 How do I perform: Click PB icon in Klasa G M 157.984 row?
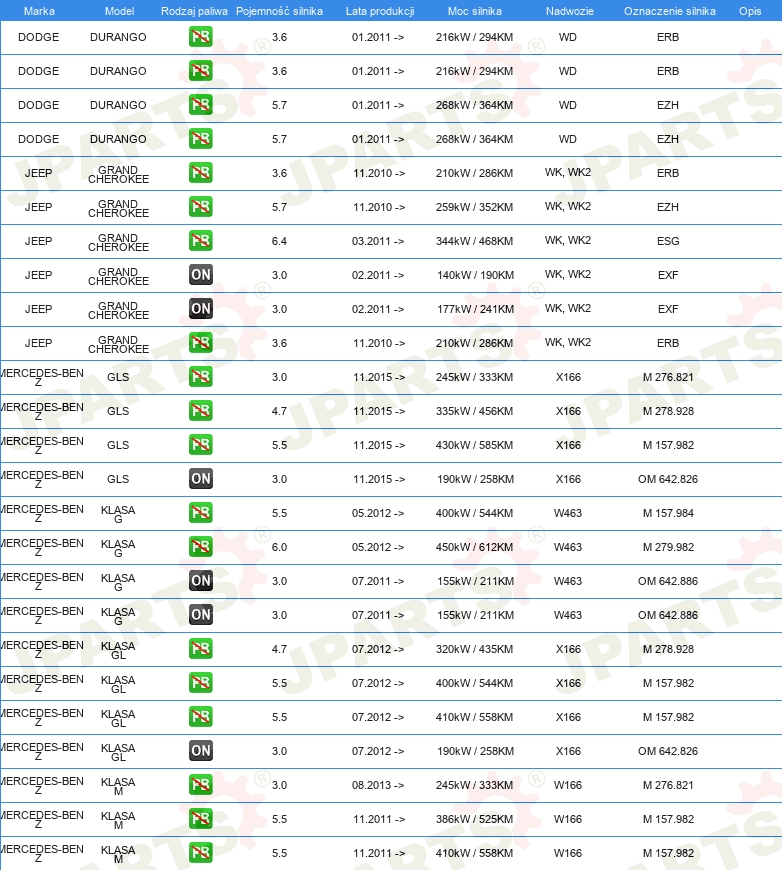pyautogui.click(x=200, y=513)
